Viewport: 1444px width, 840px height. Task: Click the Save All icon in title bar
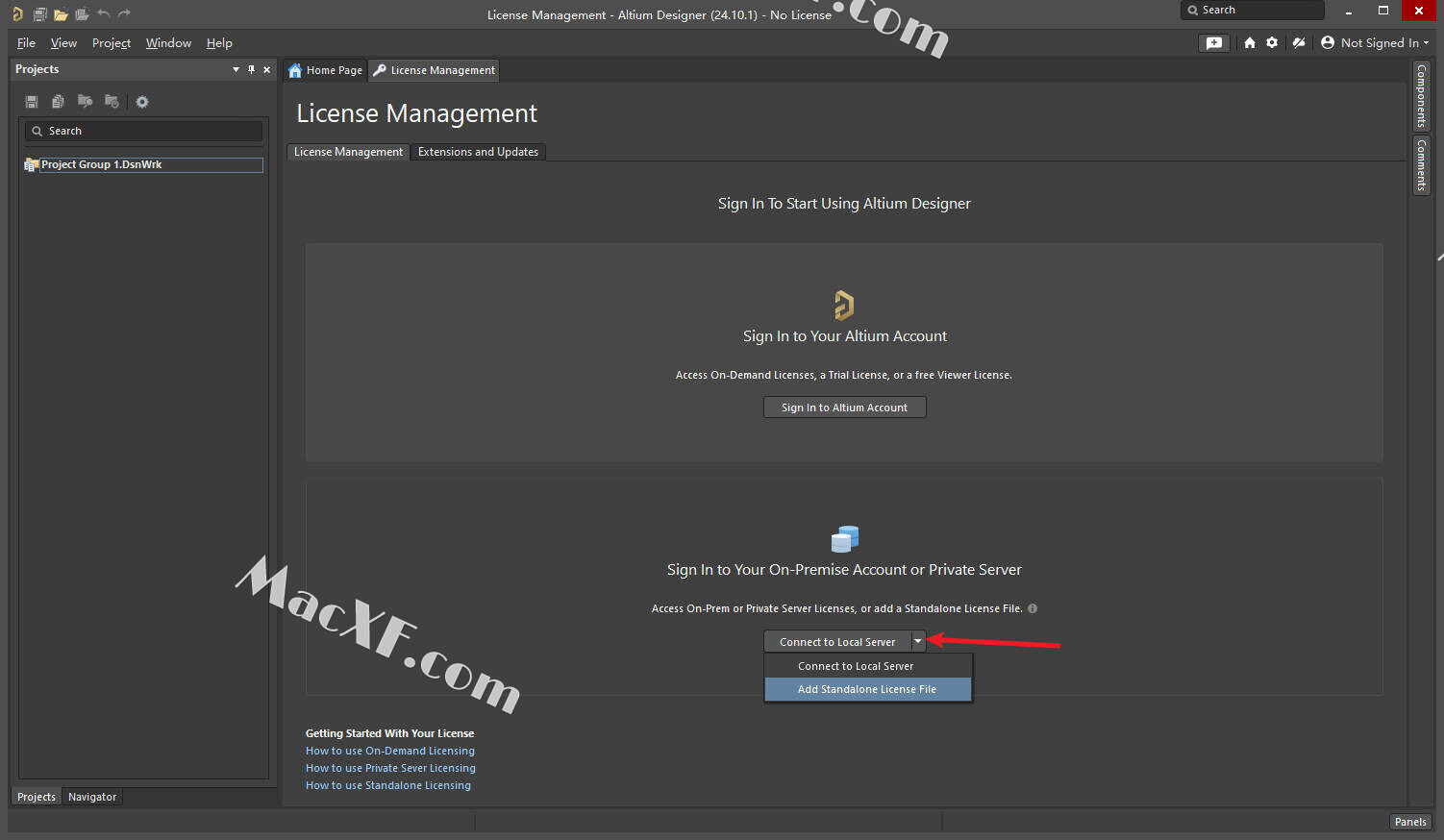(x=39, y=13)
